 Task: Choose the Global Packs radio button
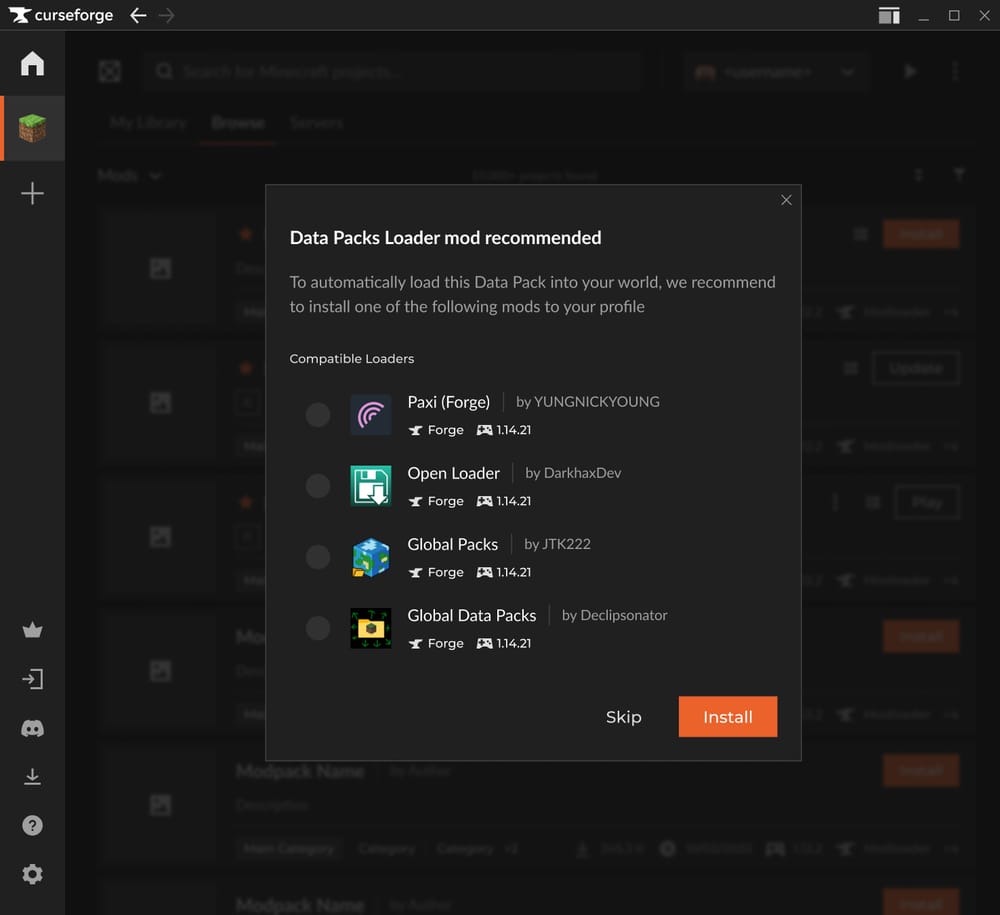(318, 557)
